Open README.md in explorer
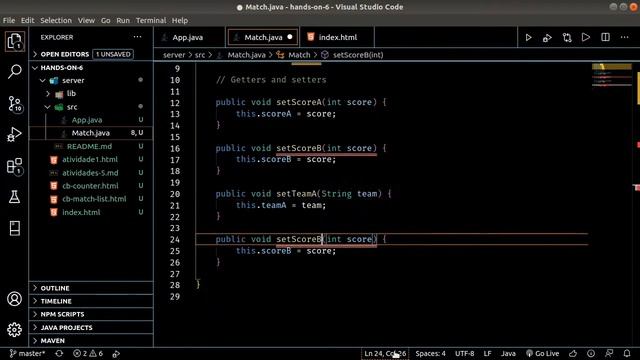This screenshot has height=360, width=640. click(x=91, y=146)
